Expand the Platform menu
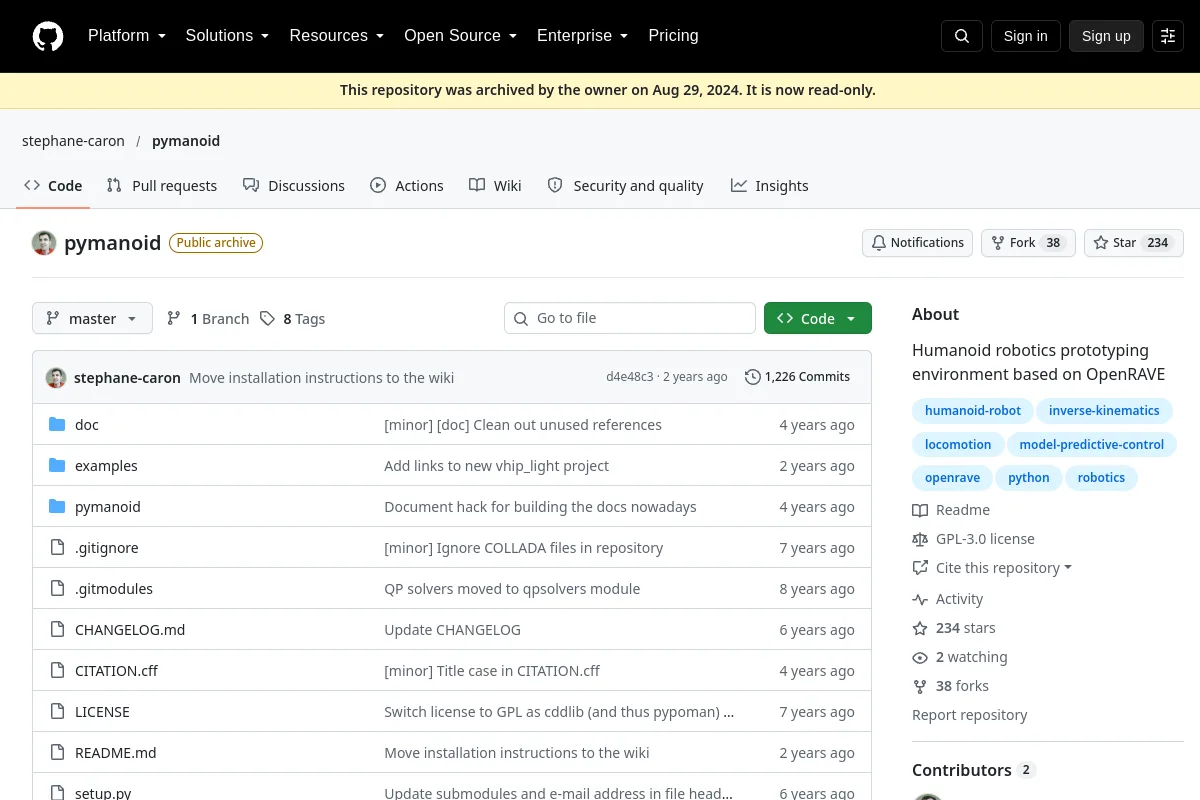The height and width of the screenshot is (800, 1200). (126, 36)
